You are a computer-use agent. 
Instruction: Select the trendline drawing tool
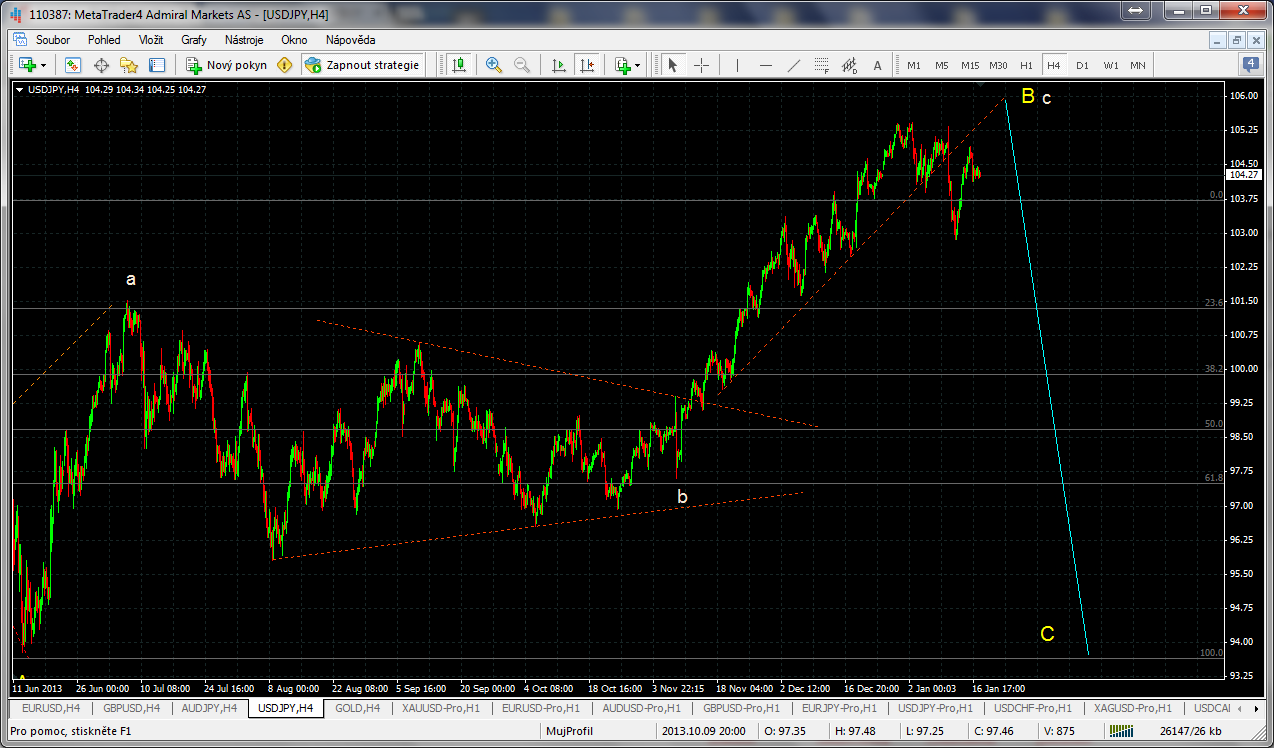coord(794,65)
